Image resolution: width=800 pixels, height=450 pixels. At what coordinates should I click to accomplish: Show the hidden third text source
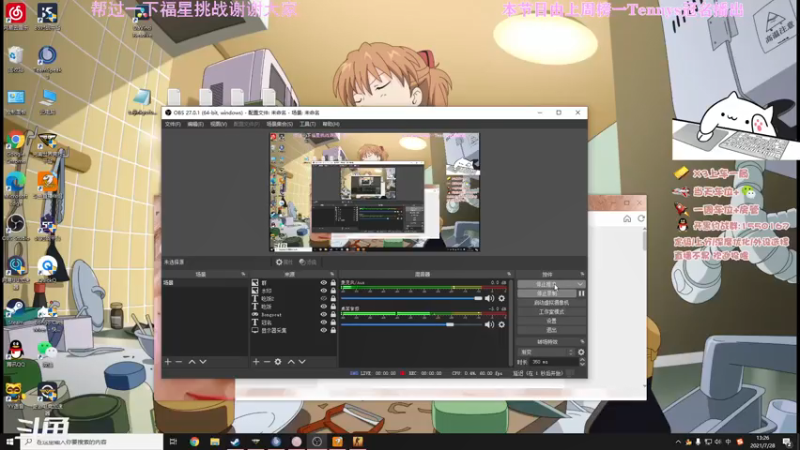[323, 298]
